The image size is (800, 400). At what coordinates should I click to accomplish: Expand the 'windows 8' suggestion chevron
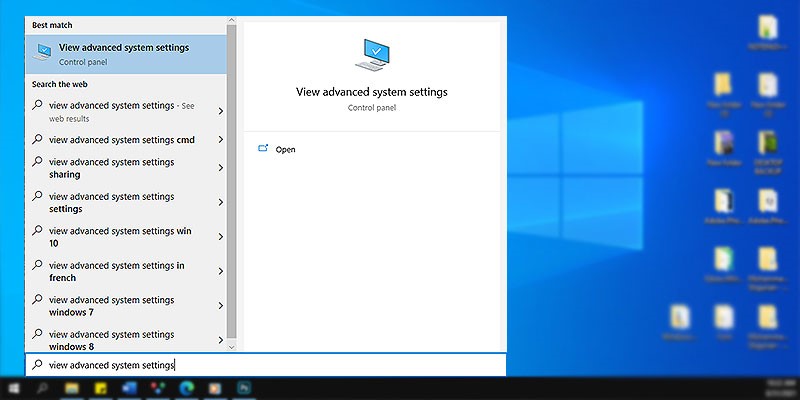pos(220,340)
